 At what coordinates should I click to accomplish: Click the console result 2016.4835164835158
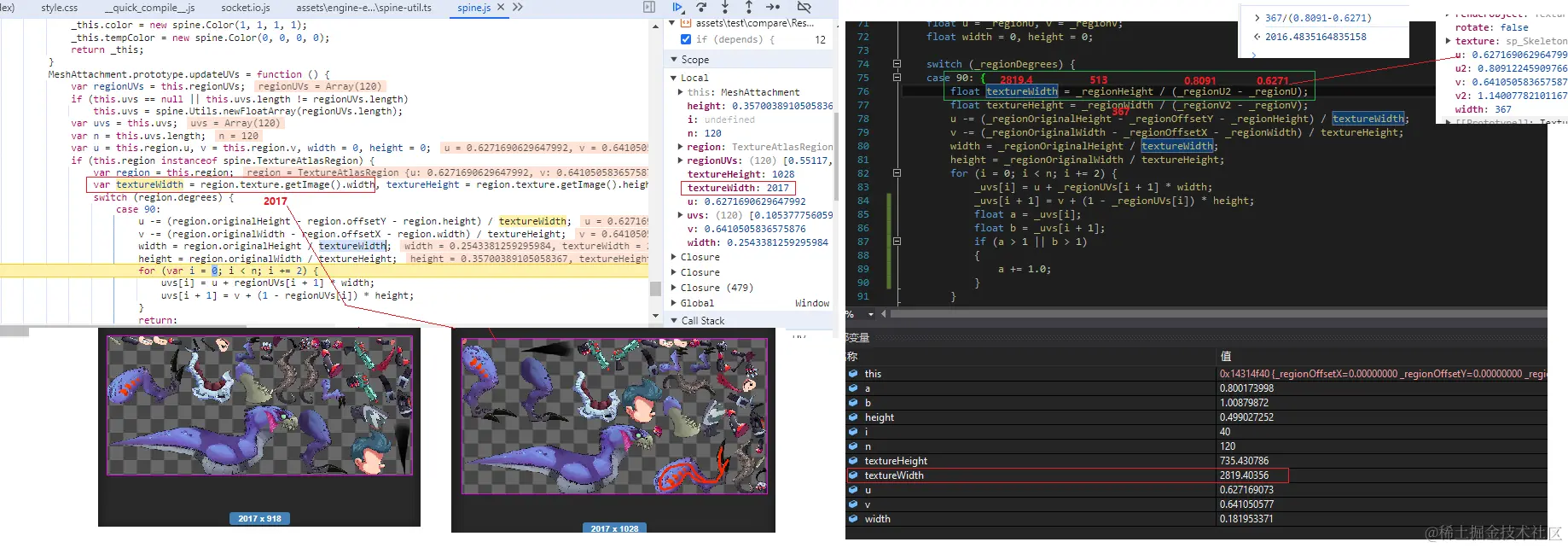(x=1315, y=37)
